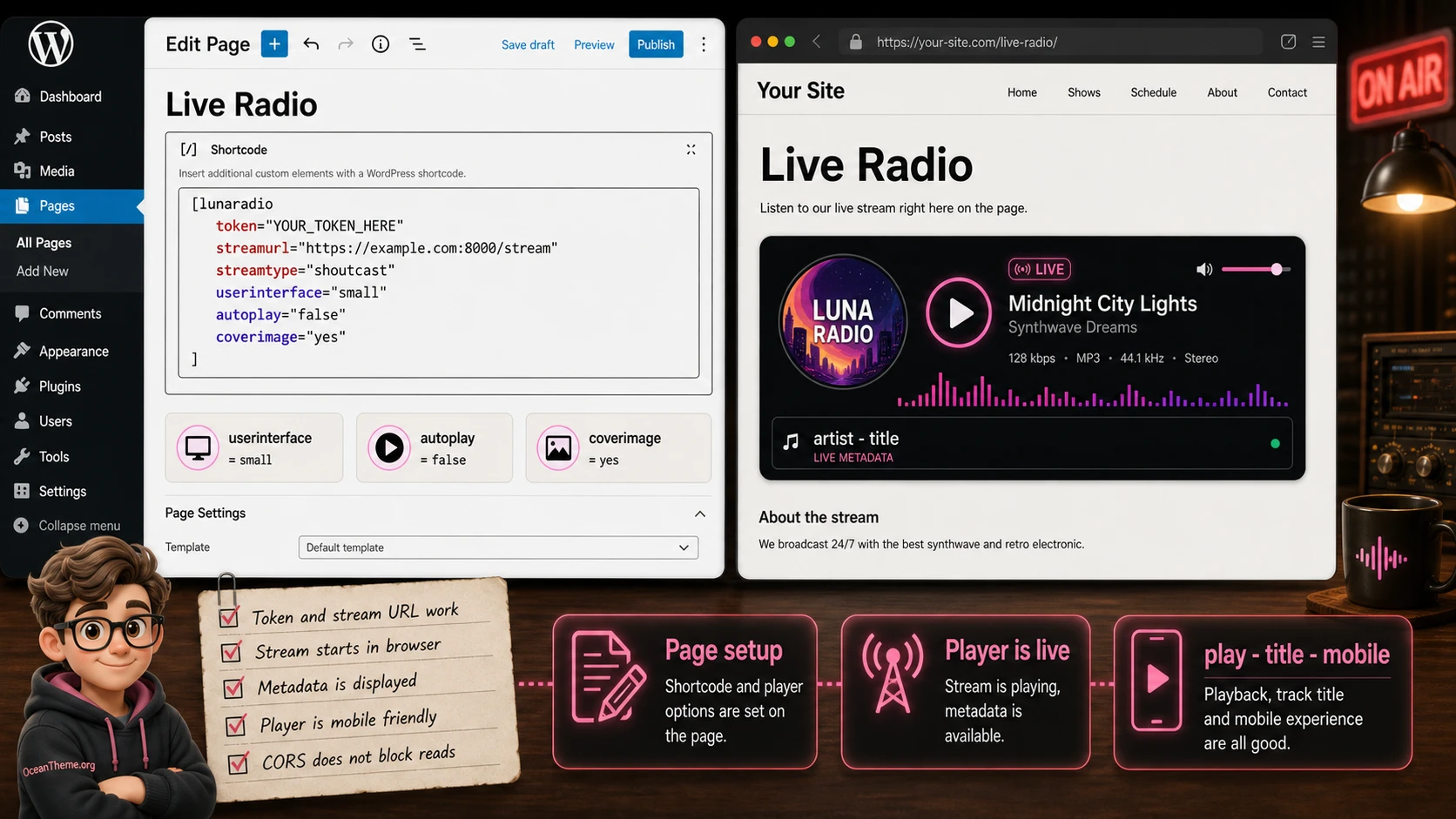
Task: Click the Shortcode block's corner expand icon
Action: click(x=691, y=150)
